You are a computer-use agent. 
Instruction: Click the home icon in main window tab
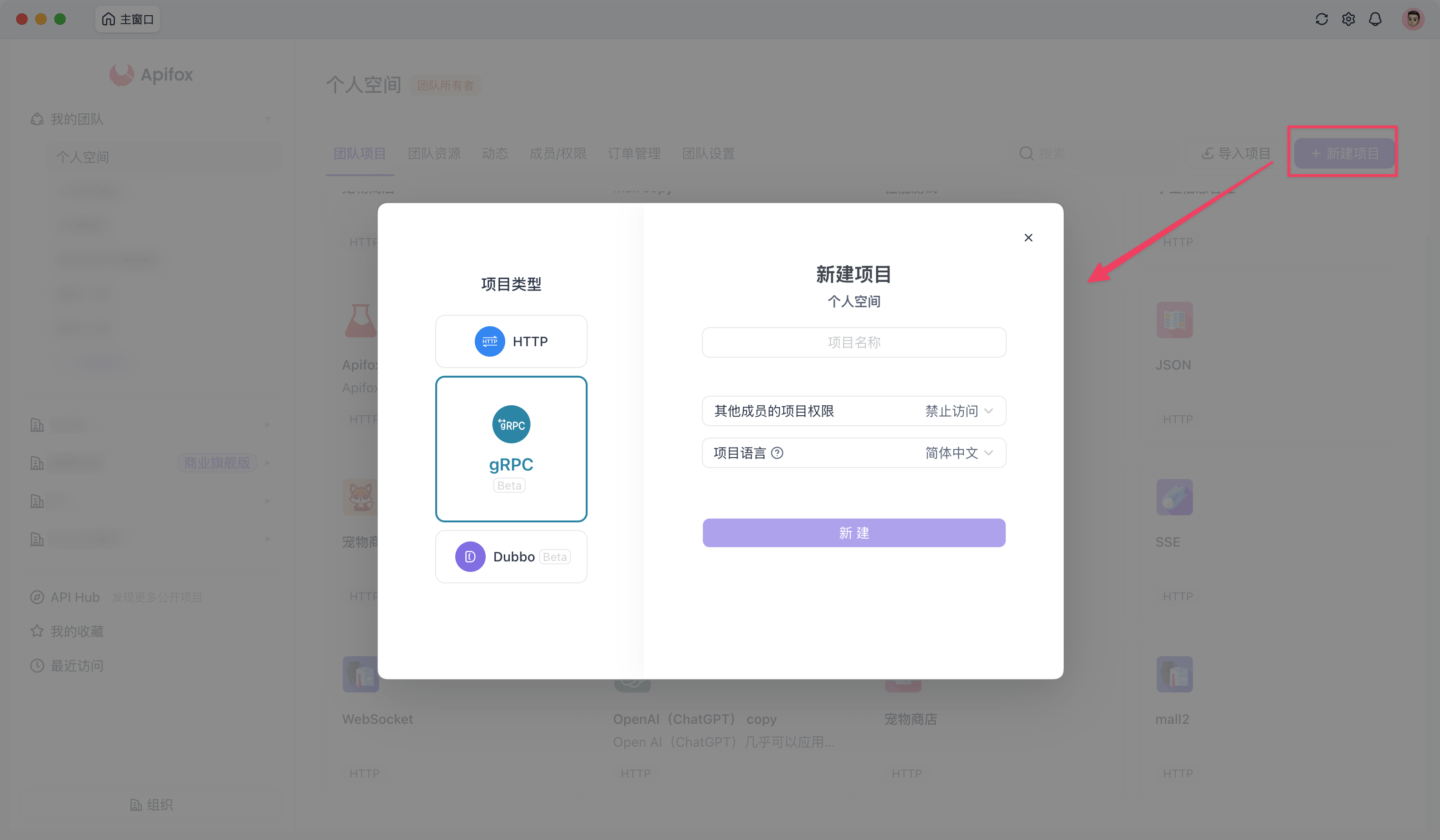coord(108,20)
